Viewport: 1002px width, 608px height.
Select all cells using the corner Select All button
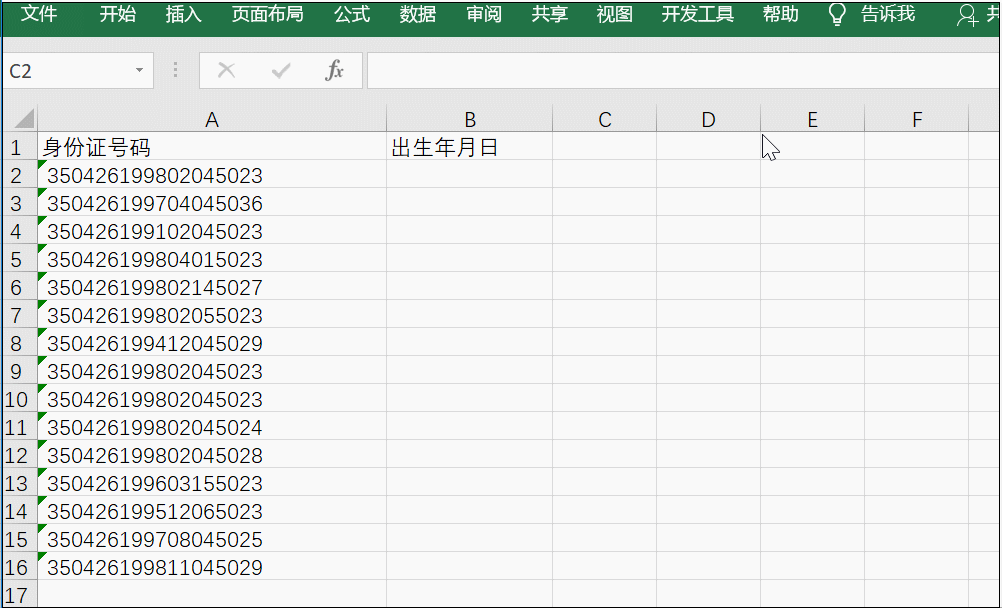pos(20,118)
